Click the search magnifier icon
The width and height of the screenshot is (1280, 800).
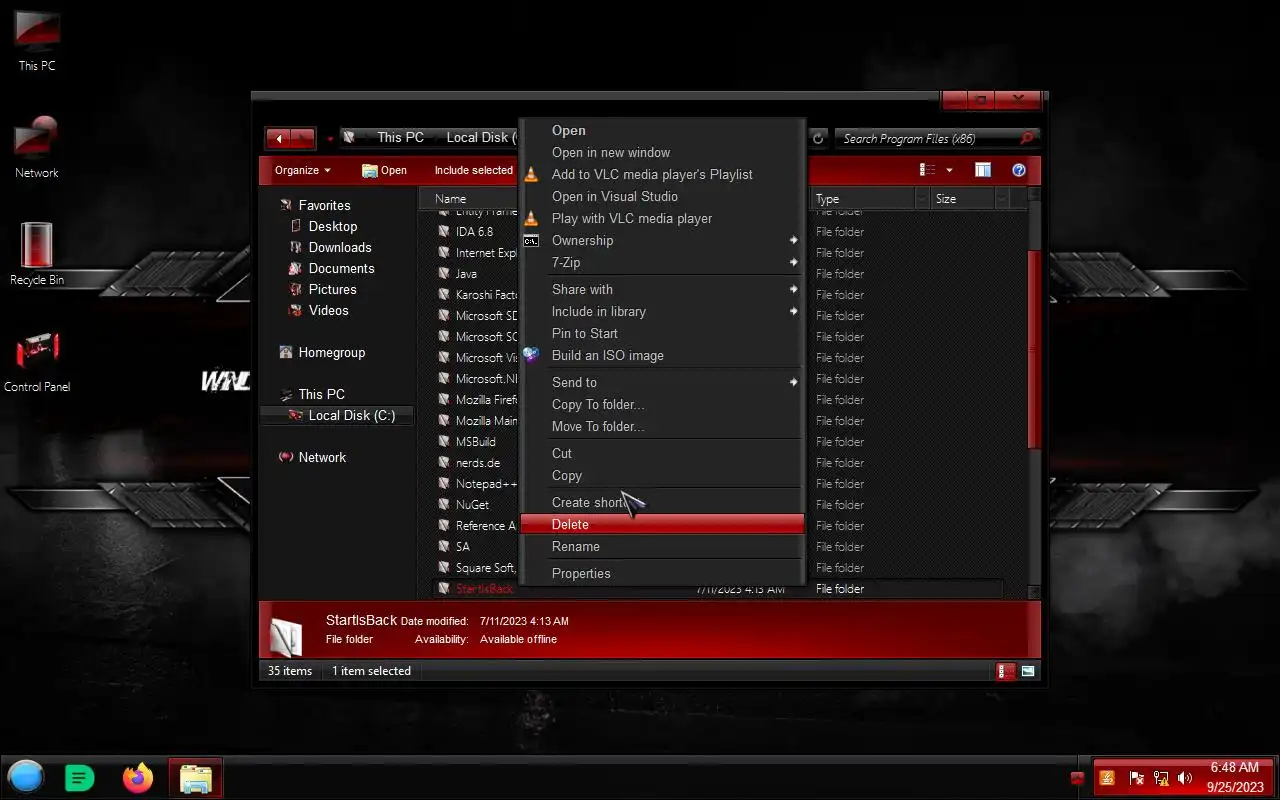click(x=1028, y=138)
